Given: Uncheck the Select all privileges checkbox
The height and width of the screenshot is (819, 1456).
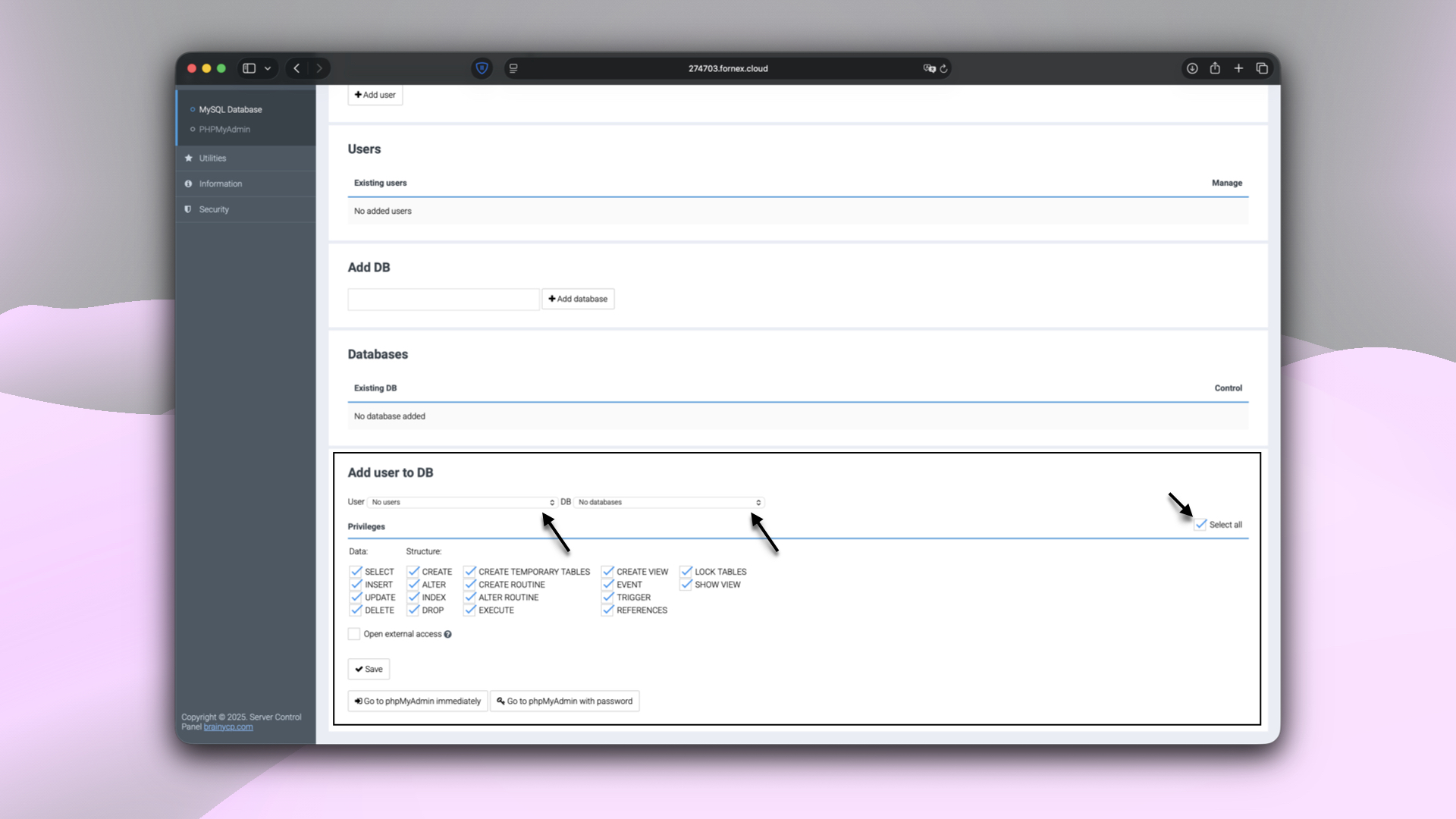Looking at the screenshot, I should pos(1201,524).
